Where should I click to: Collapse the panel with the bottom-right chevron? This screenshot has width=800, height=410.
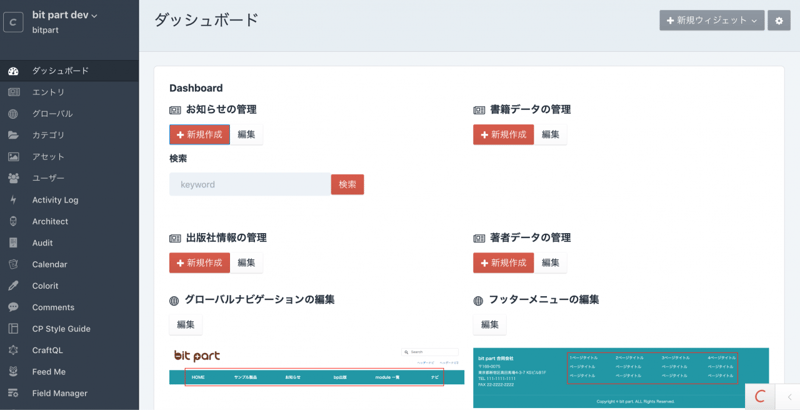coord(788,397)
